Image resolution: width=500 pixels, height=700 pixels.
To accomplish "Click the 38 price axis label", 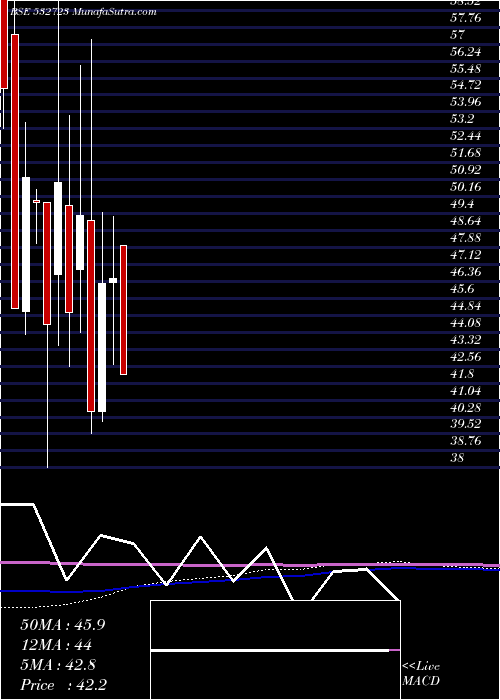I will coord(459,458).
